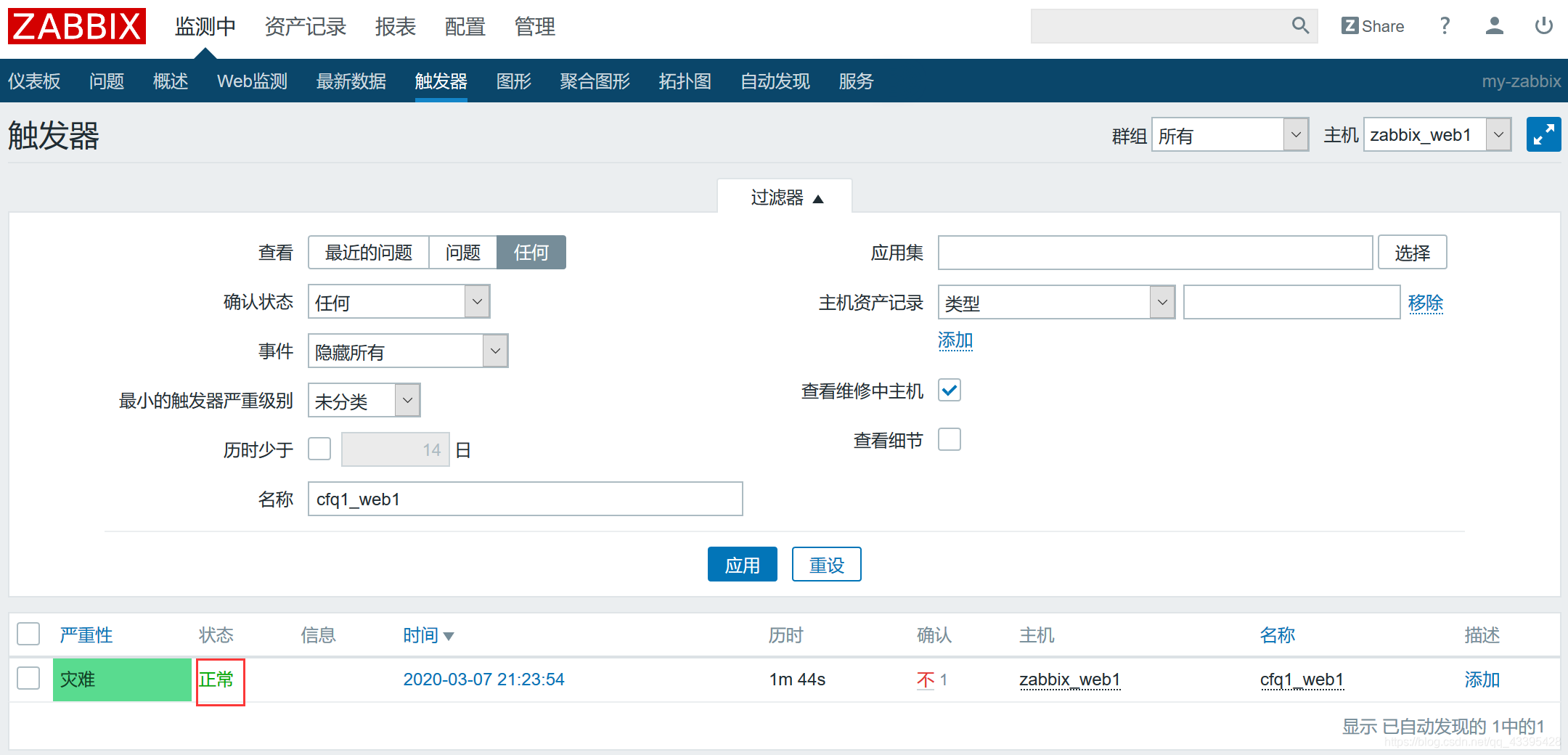Check the select-all header checkbox
Screen dimensions: 1568x755
click(x=28, y=634)
